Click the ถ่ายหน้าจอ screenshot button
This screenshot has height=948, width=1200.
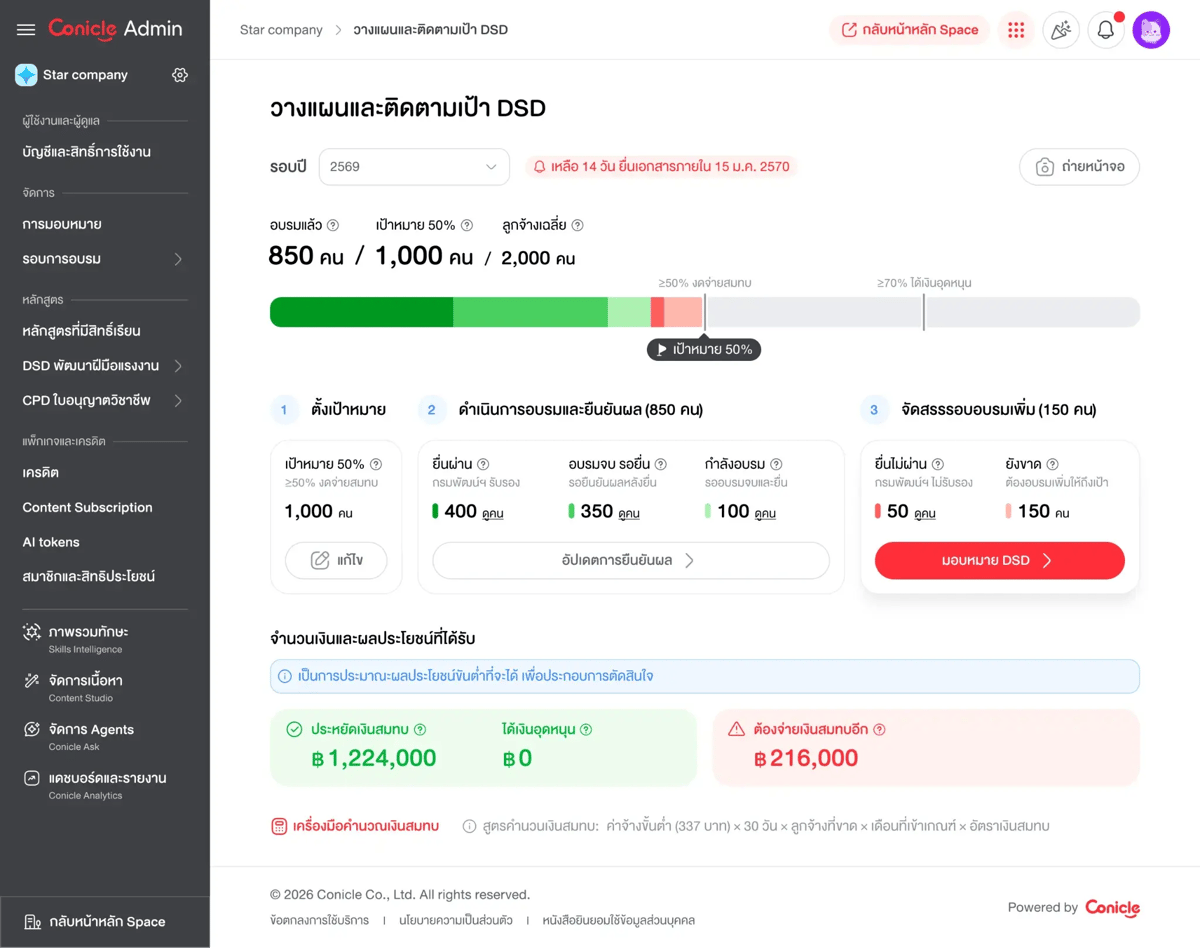[1079, 167]
